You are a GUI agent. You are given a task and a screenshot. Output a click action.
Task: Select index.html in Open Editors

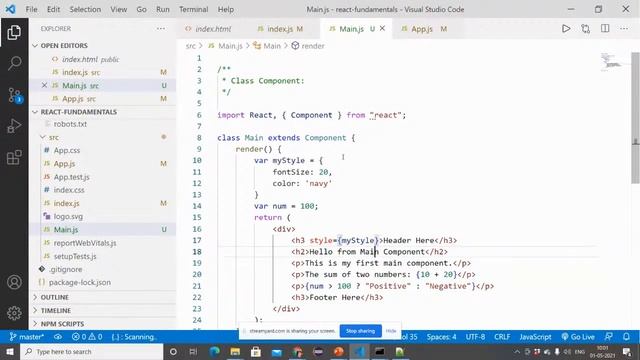pyautogui.click(x=91, y=59)
